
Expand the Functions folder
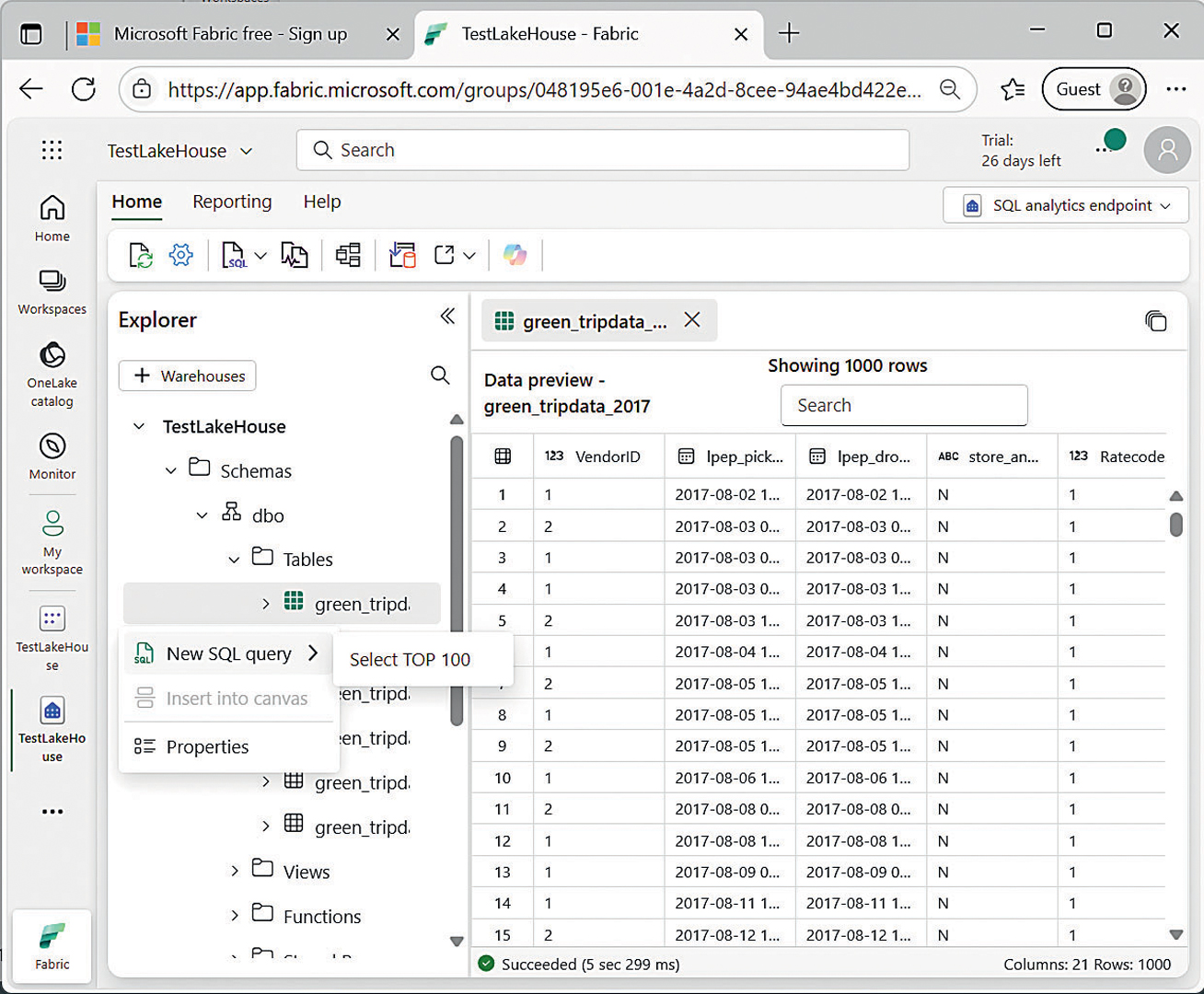coord(234,915)
